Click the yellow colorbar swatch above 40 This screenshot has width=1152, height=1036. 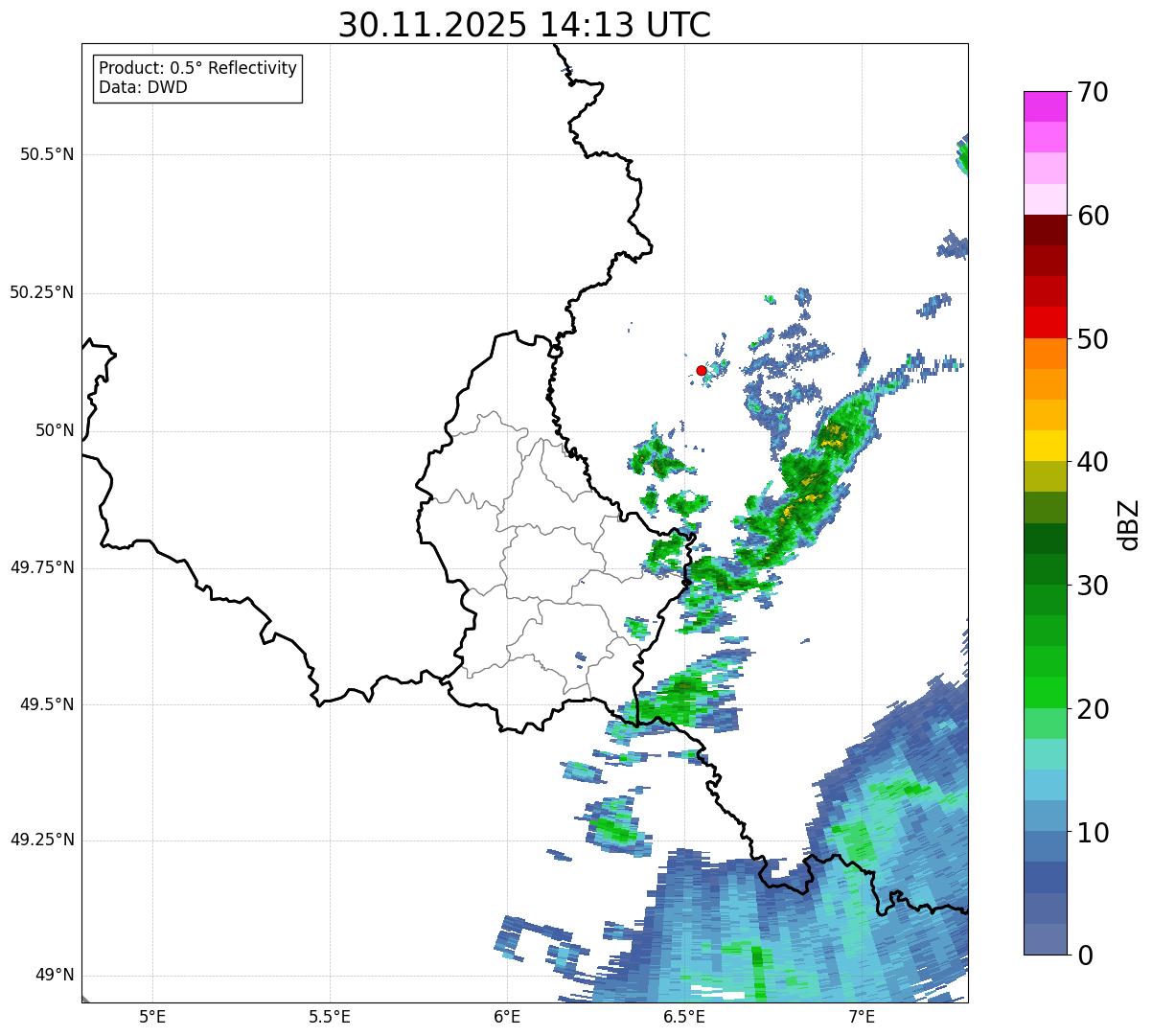pos(1045,447)
